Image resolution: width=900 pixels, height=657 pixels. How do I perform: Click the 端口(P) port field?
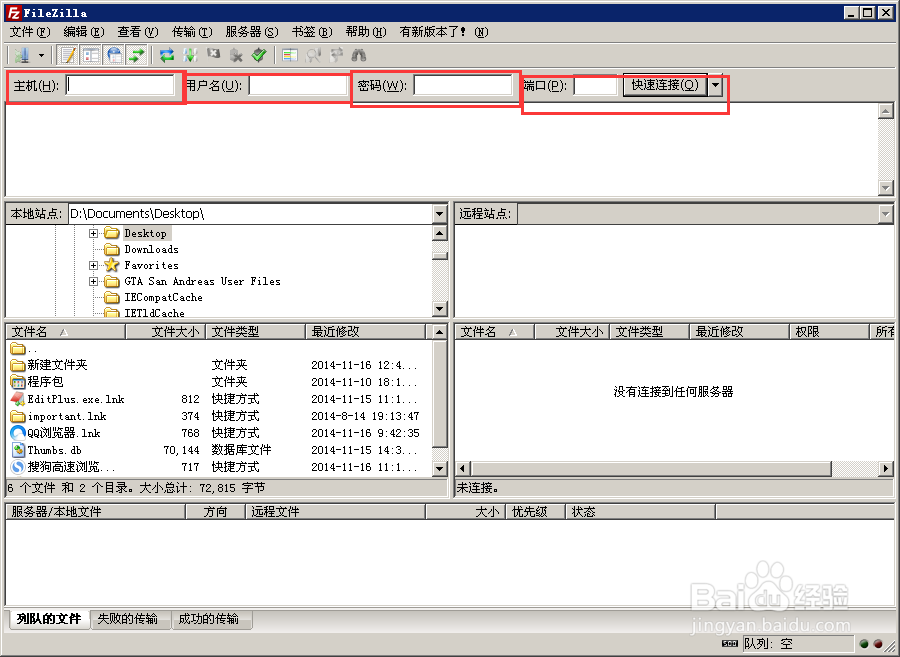pos(595,85)
